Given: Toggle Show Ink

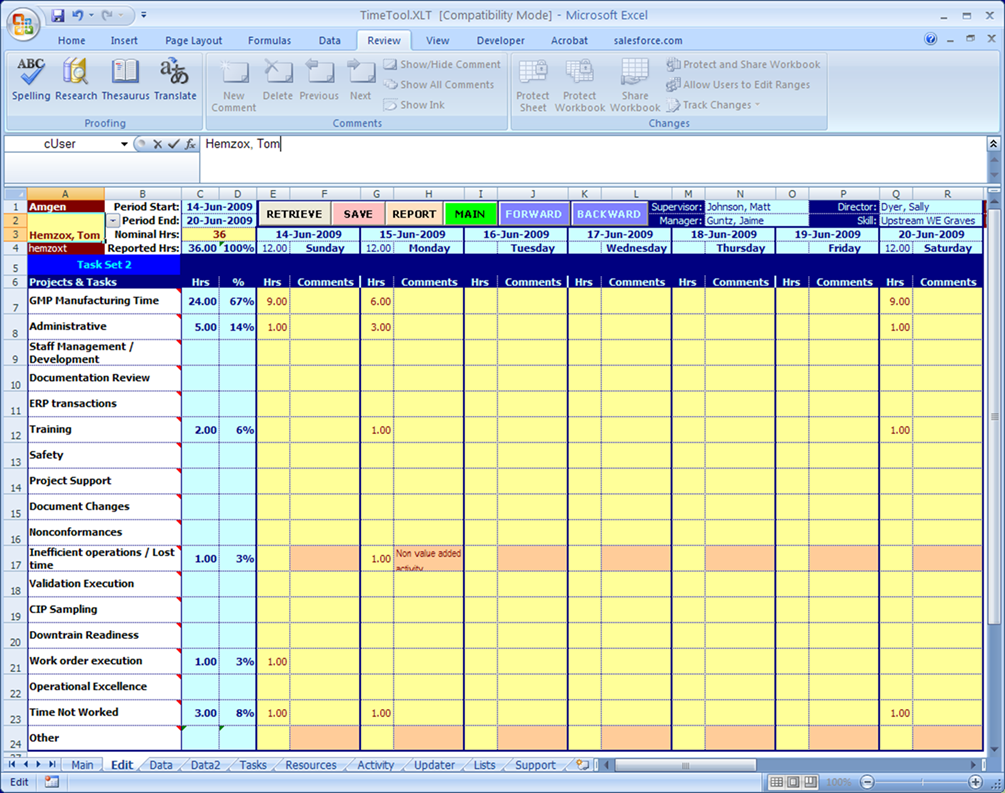Looking at the screenshot, I should (x=414, y=104).
